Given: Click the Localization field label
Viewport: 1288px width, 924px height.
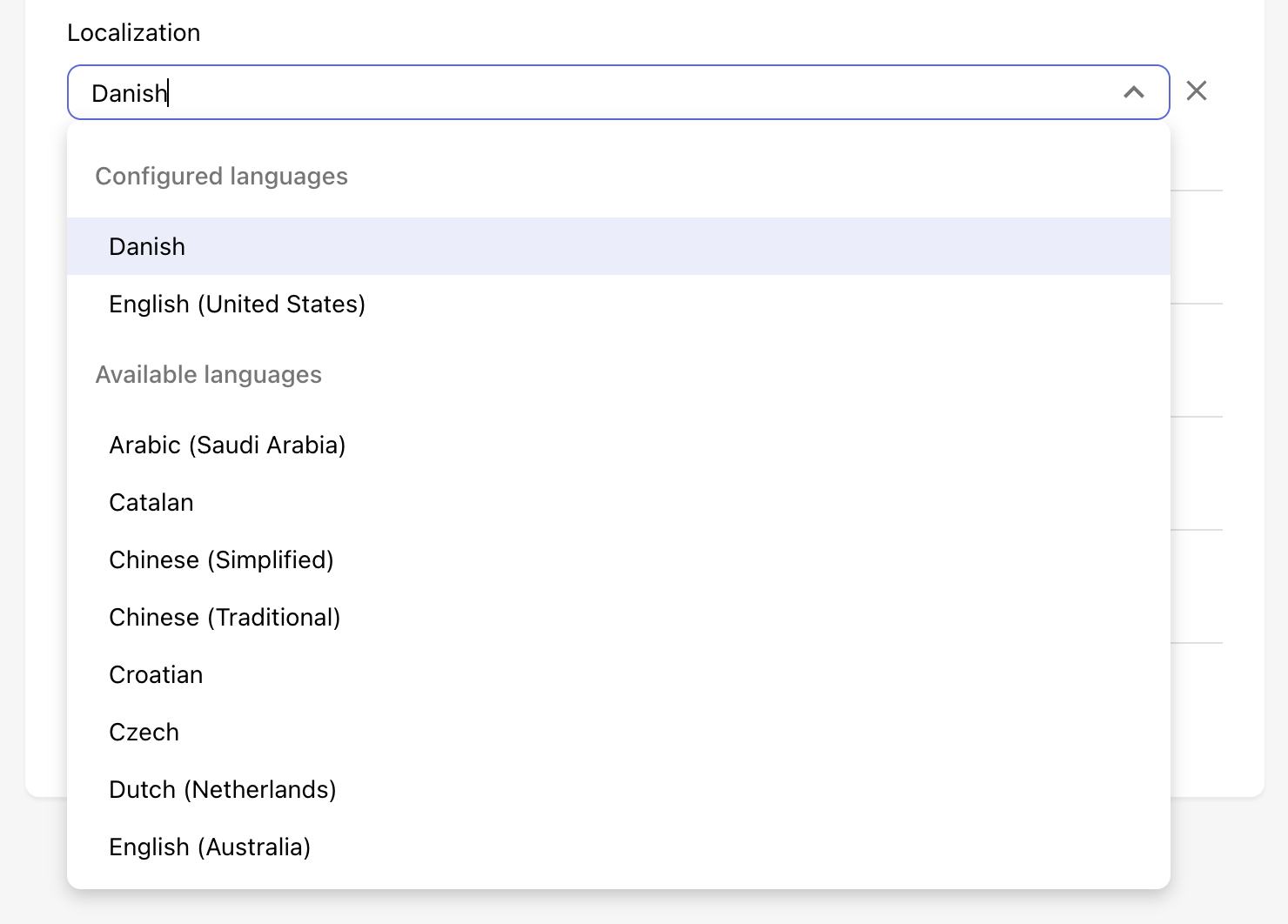Looking at the screenshot, I should (134, 33).
